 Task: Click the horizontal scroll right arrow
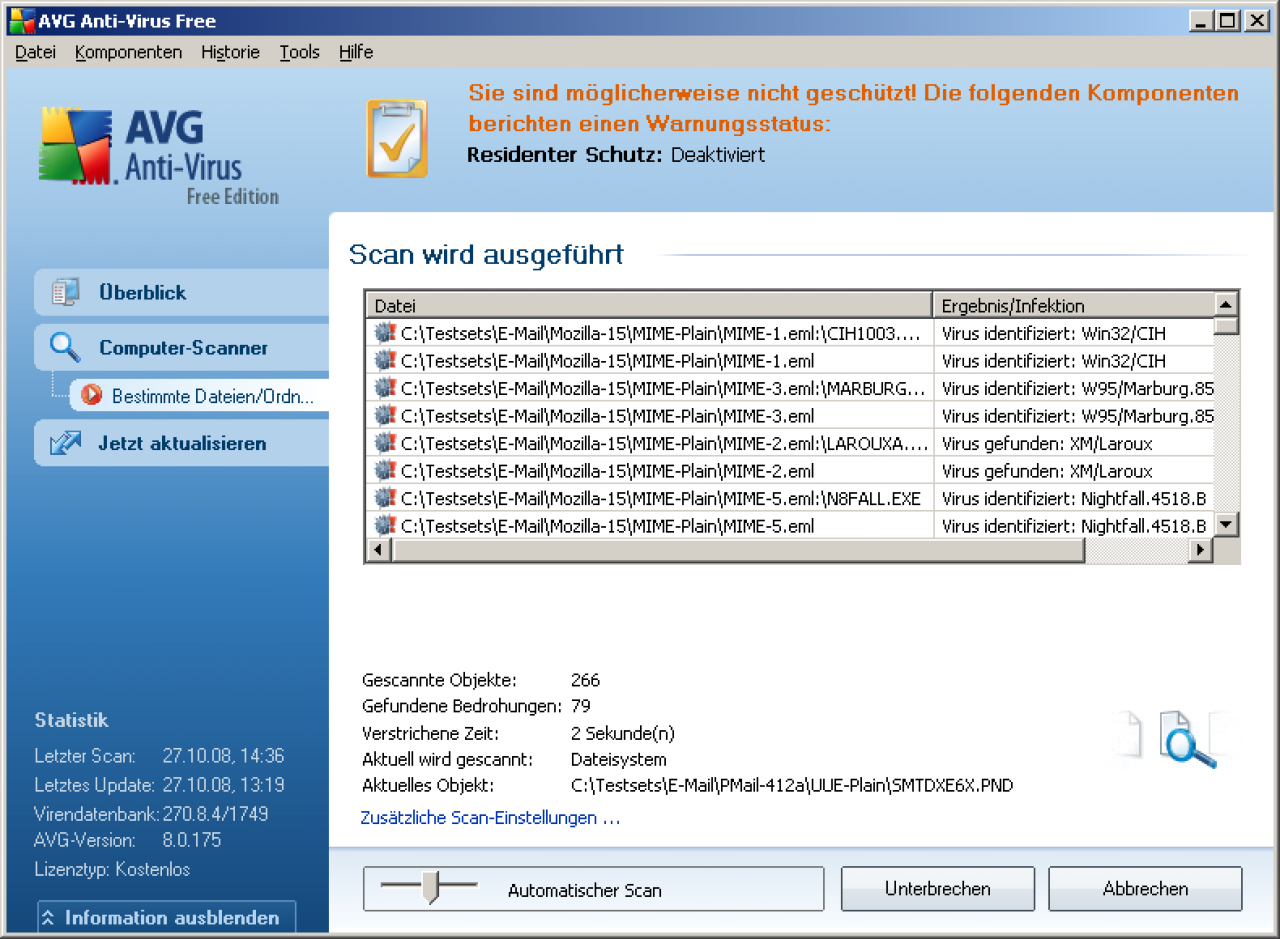coord(1200,550)
